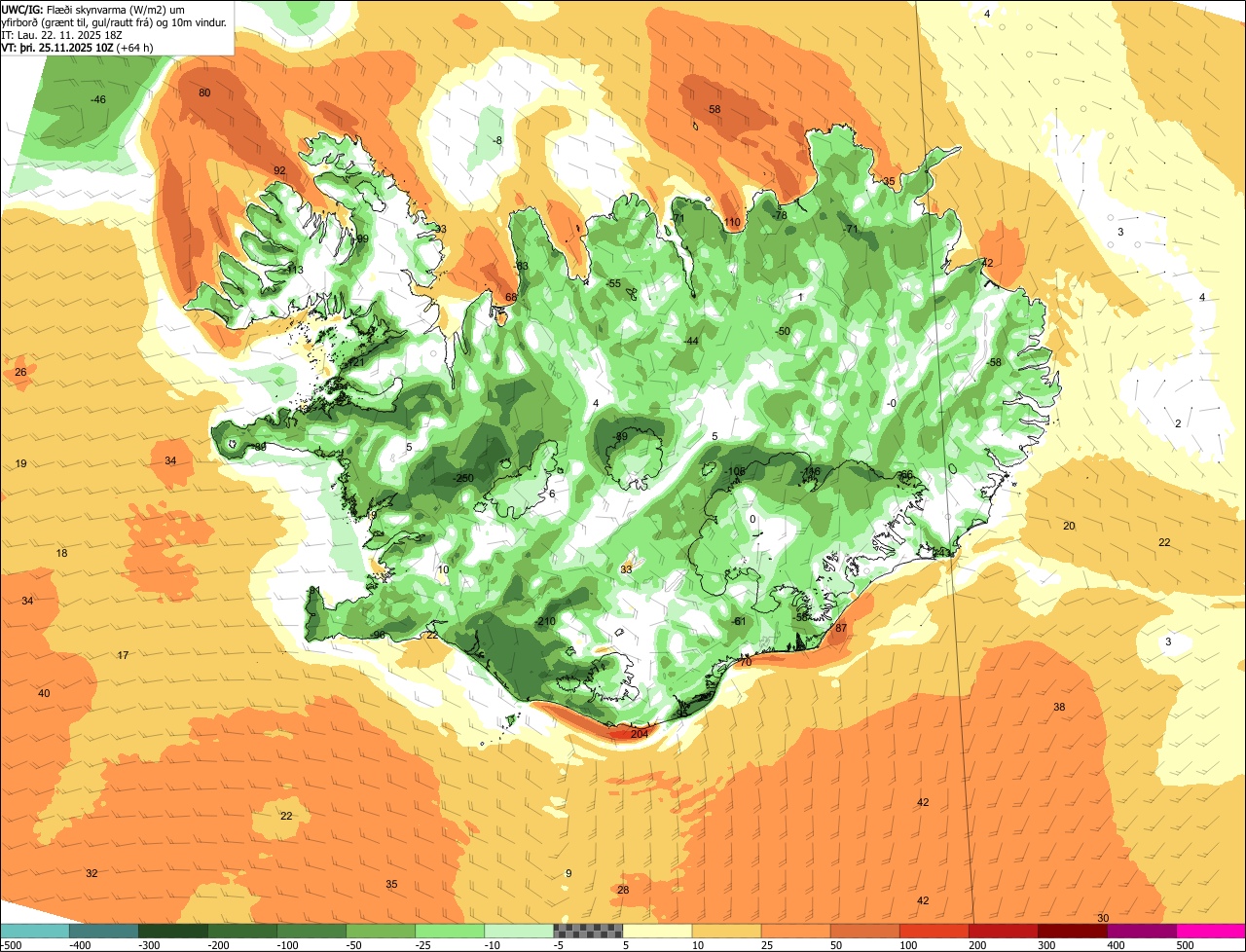Click the '9' flux value near the bottom
Viewport: 1246px width, 952px height.
coord(568,873)
